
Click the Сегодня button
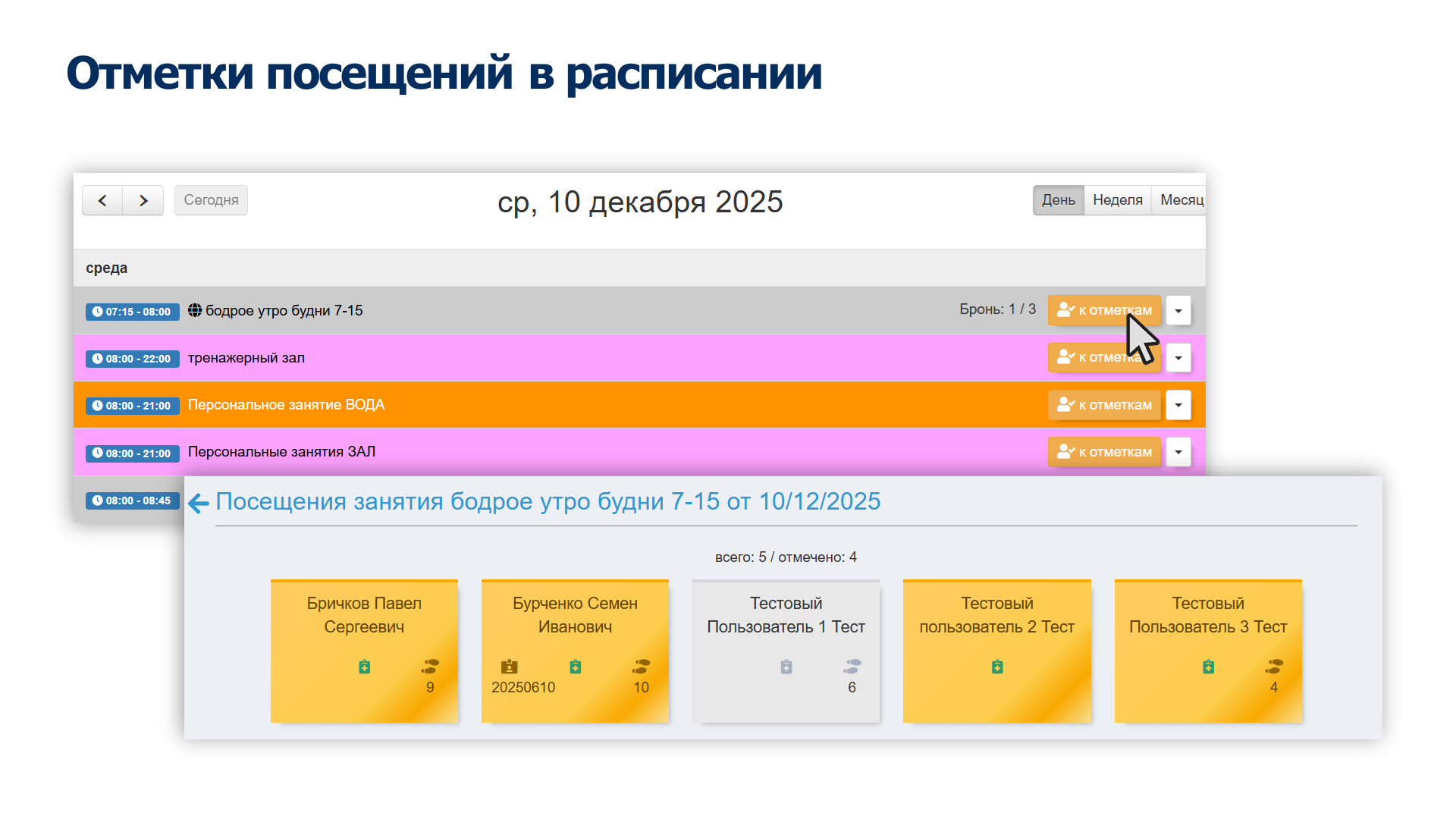[x=211, y=200]
